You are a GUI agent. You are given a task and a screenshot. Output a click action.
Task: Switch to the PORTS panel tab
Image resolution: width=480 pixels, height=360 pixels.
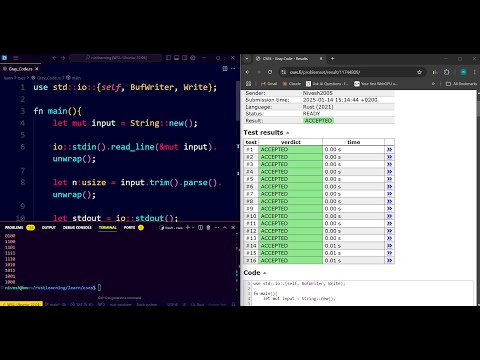tap(133, 228)
